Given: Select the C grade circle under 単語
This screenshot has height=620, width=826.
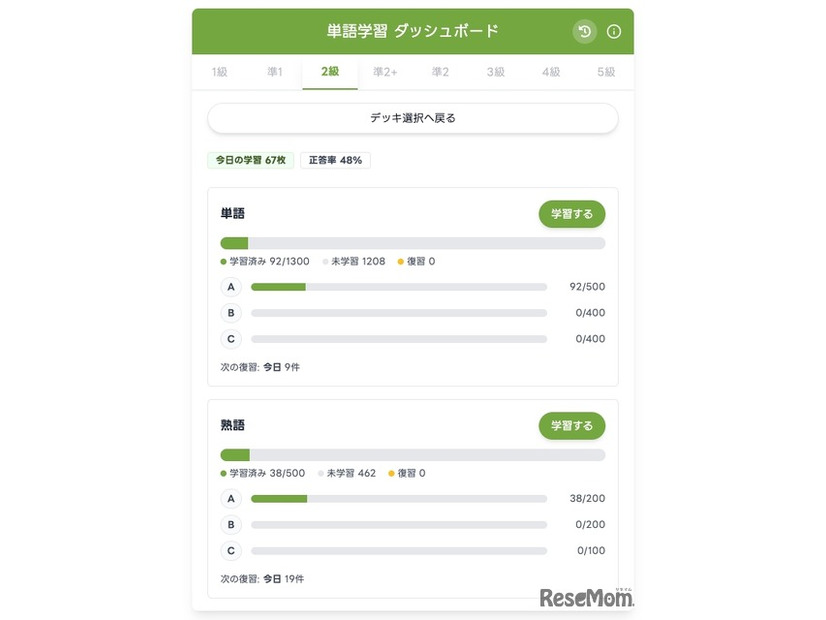Looking at the screenshot, I should point(231,339).
